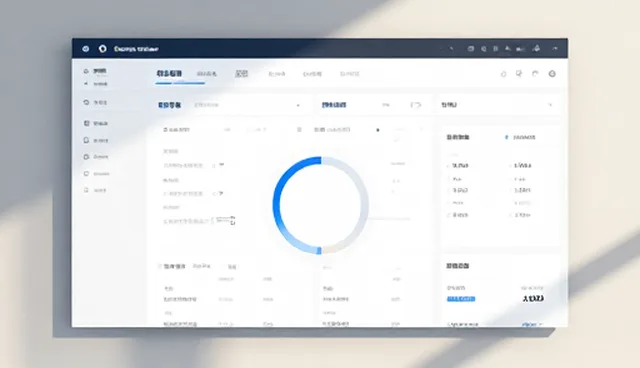The height and width of the screenshot is (368, 640).
Task: Click the curved redo-arrow icon under the header
Action: pos(535,74)
